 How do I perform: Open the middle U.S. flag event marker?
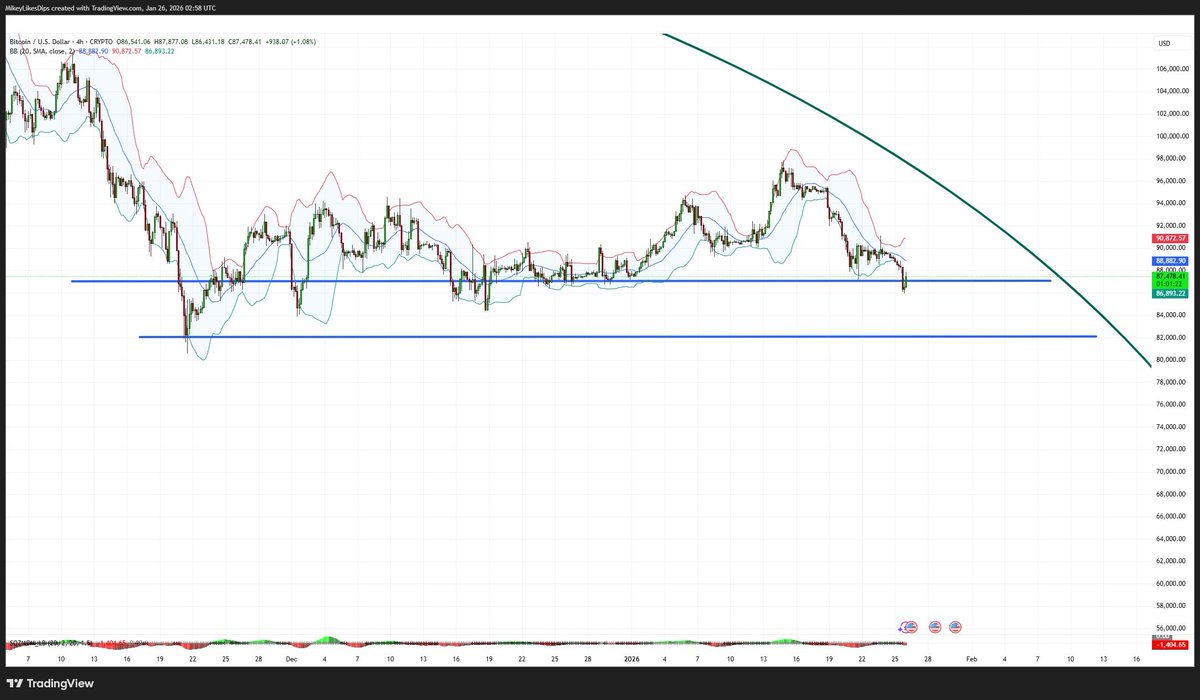pyautogui.click(x=935, y=627)
